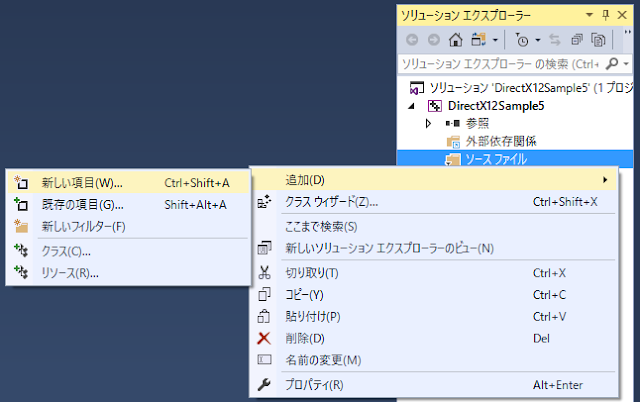Choose リソース(R)... in submenu

(x=128, y=273)
